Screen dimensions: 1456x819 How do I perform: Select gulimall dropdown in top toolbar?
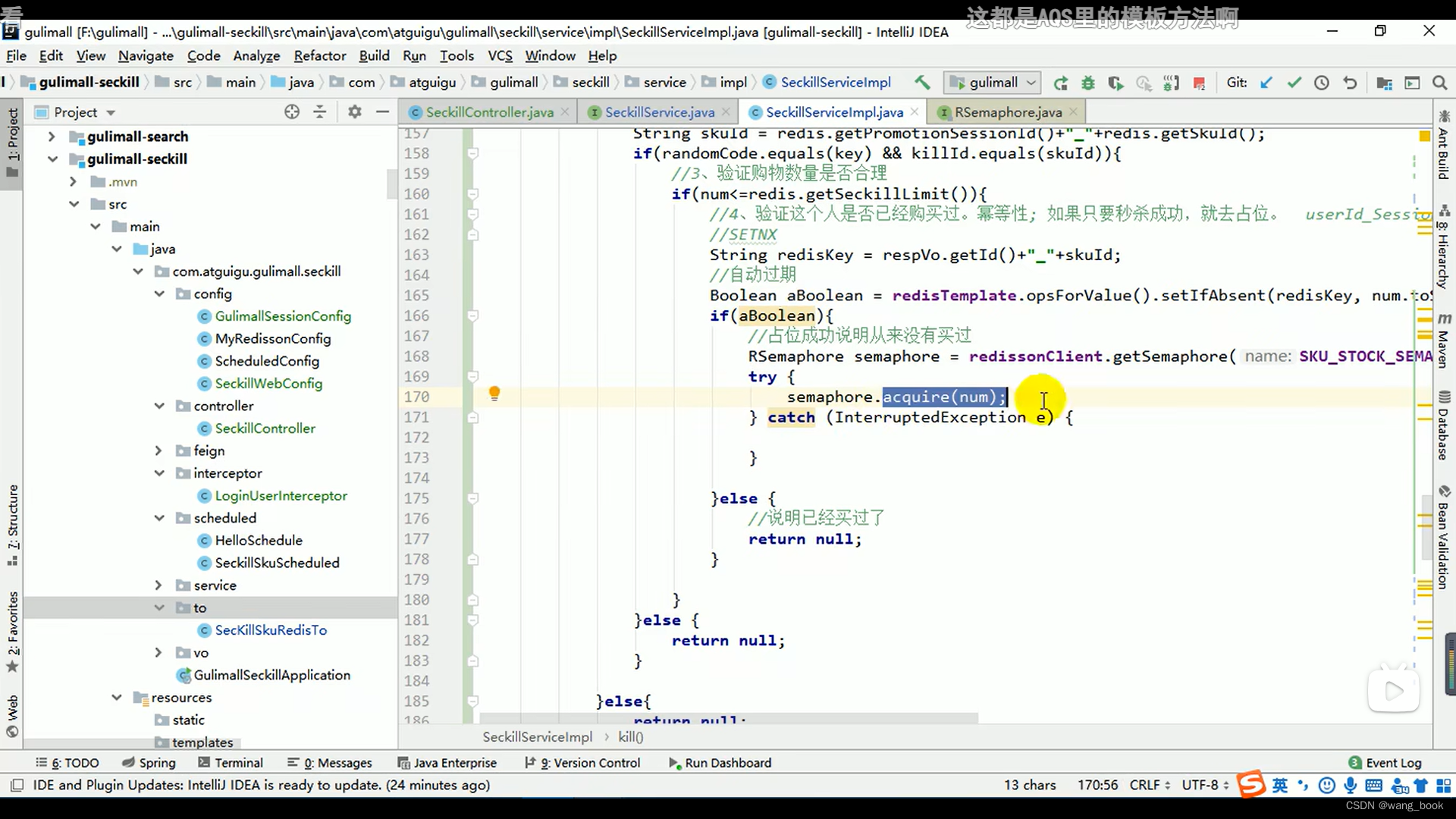(992, 81)
